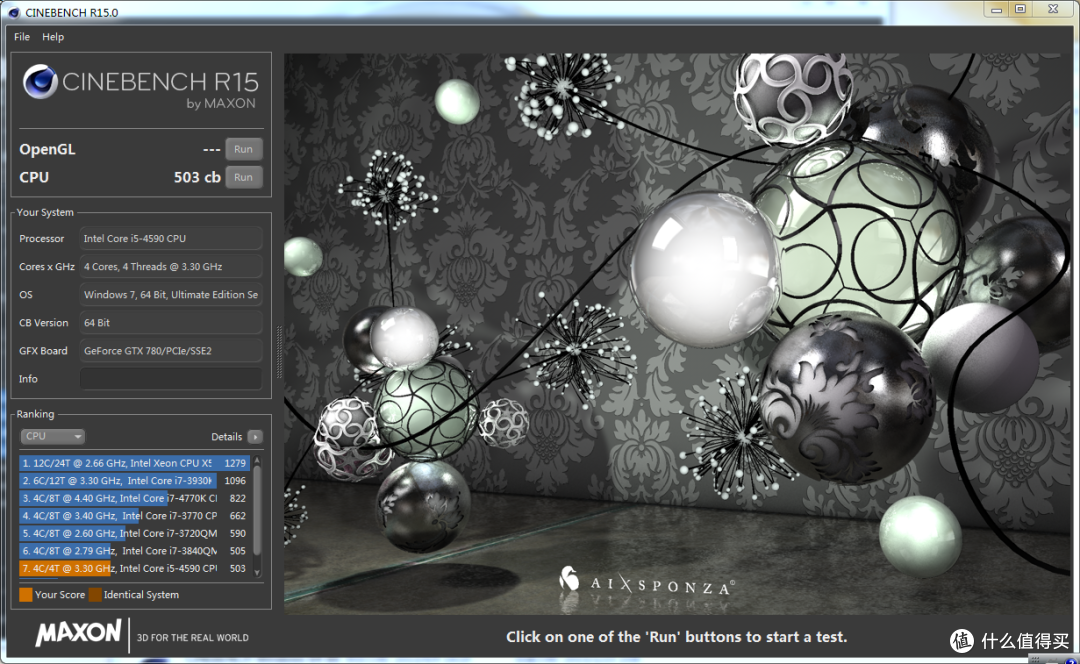The width and height of the screenshot is (1080, 664).
Task: Maximize the Cinebench window
Action: click(x=1021, y=10)
